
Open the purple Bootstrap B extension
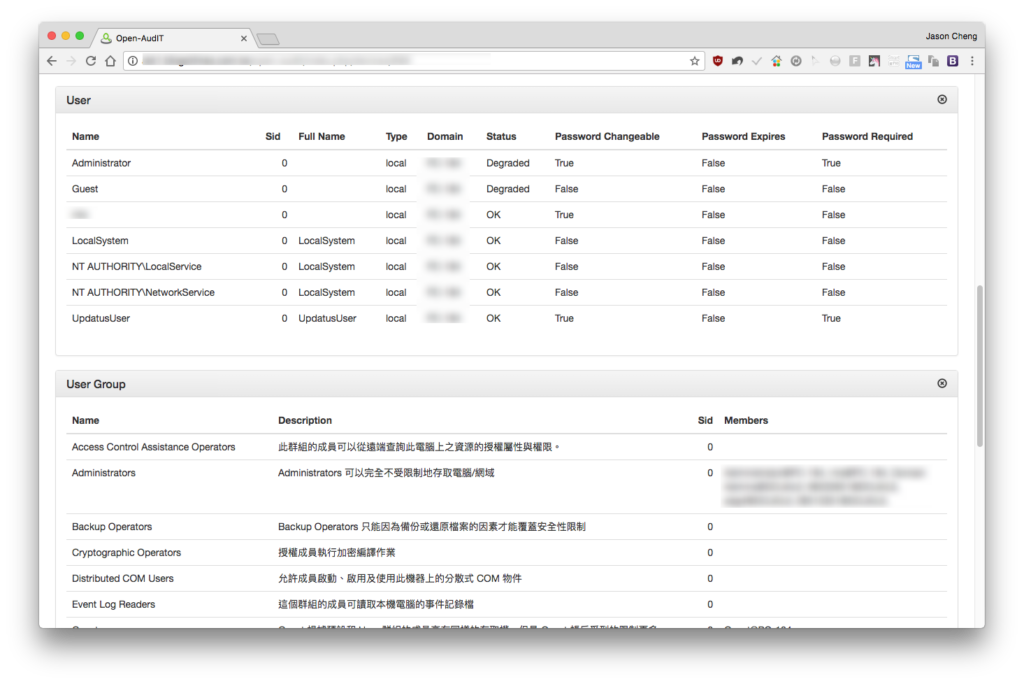coord(953,61)
